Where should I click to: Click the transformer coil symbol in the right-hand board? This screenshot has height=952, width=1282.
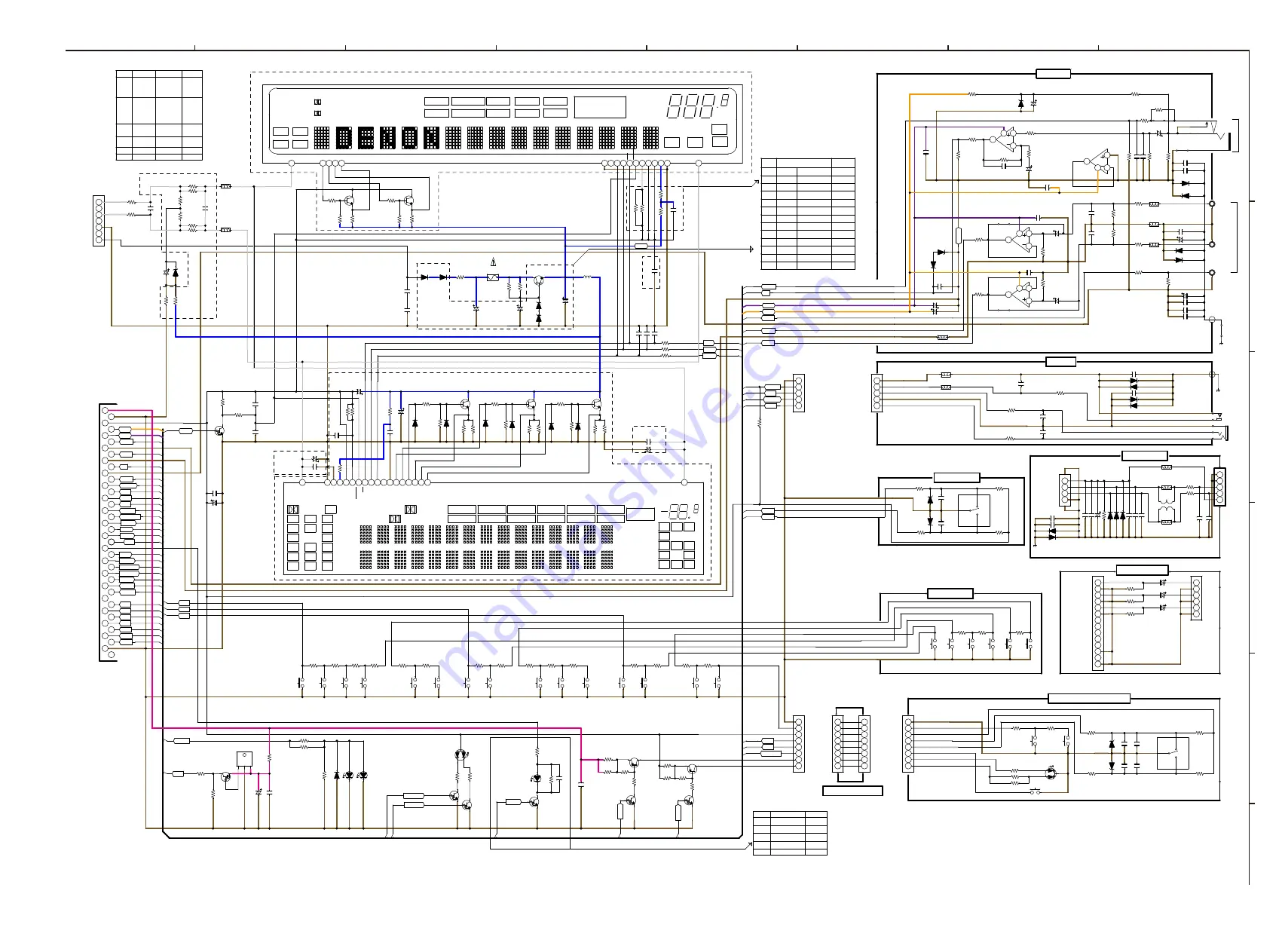(1166, 505)
